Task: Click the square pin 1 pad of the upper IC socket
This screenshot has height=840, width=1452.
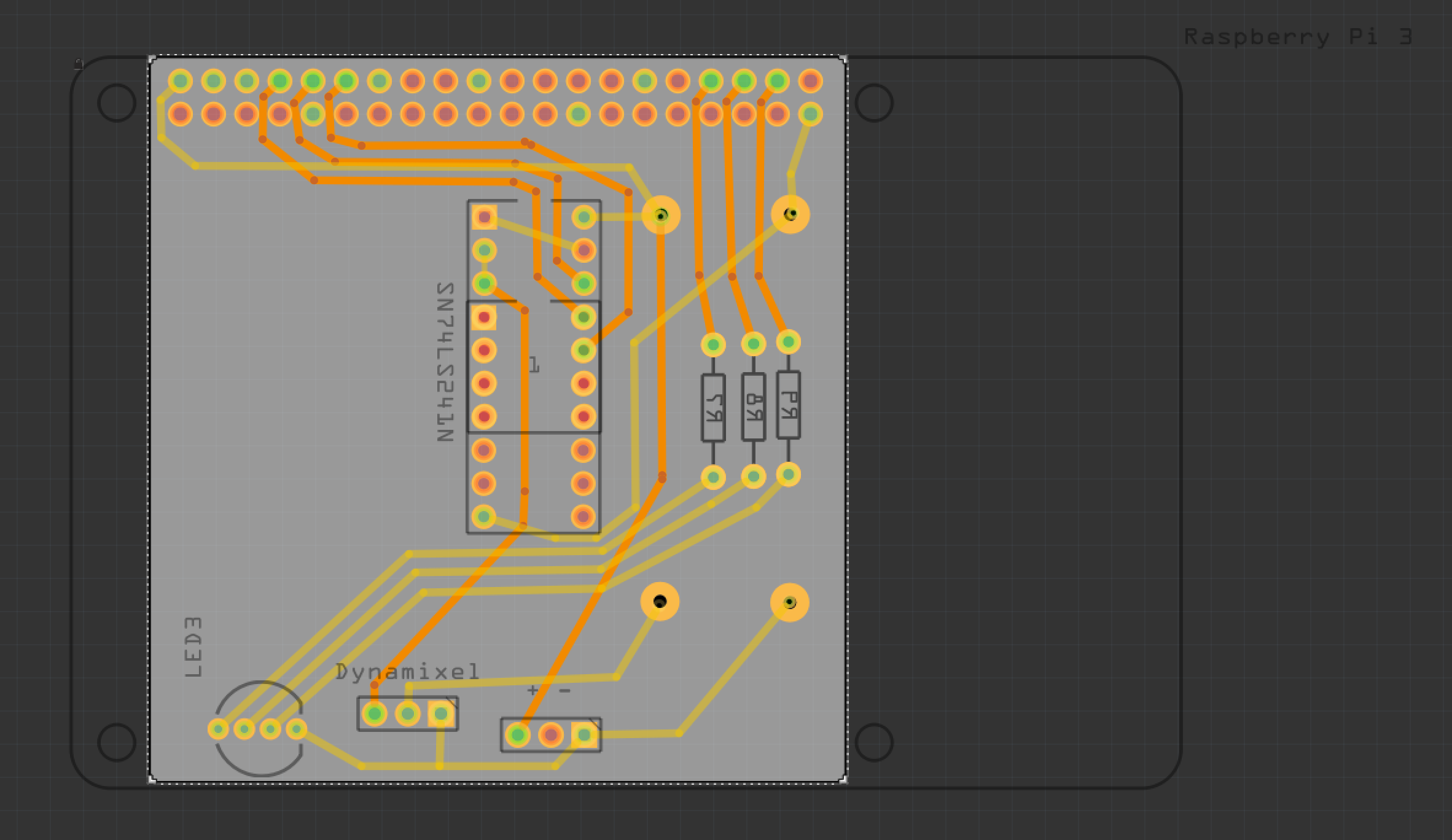Action: (x=485, y=217)
